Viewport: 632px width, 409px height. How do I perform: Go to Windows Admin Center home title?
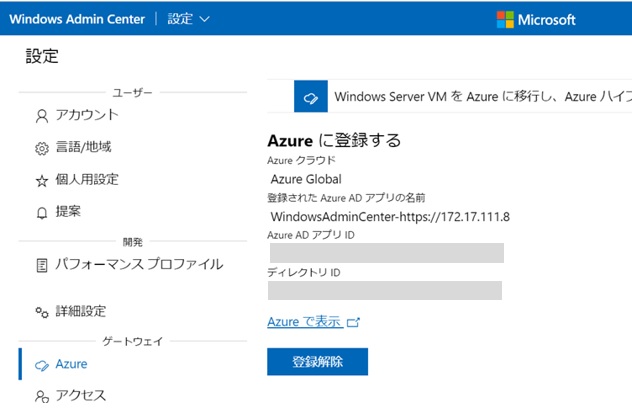(76, 19)
